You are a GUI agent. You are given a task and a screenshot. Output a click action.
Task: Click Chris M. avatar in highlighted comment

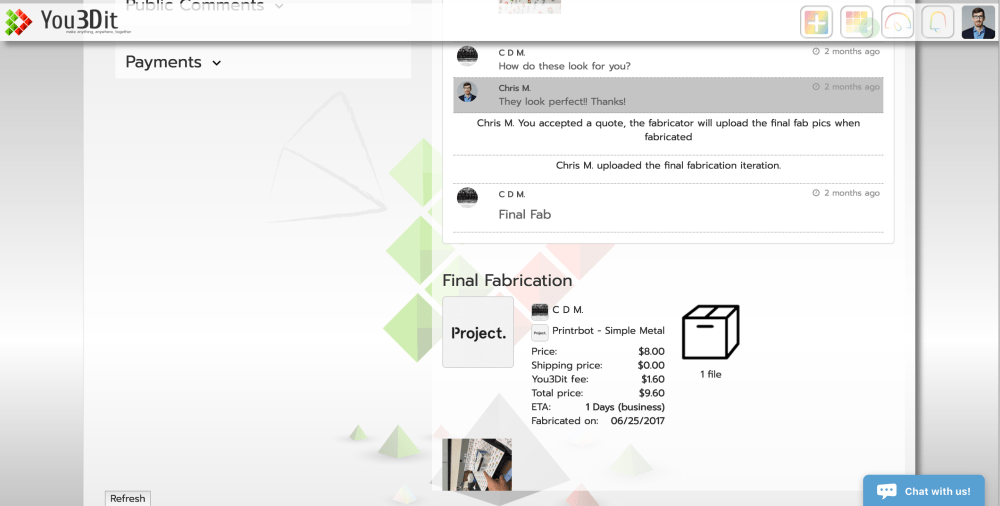pos(467,92)
